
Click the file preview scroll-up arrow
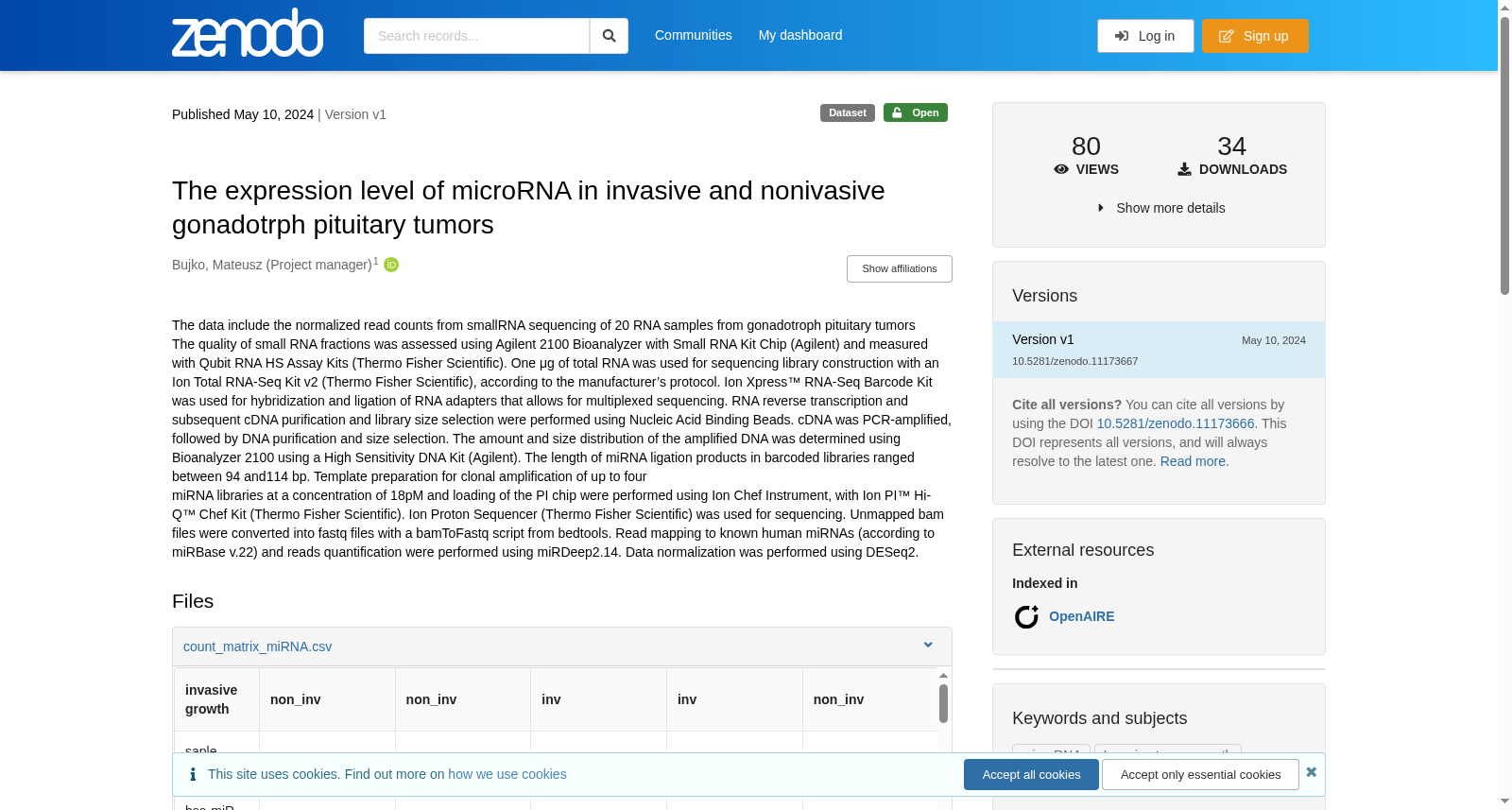943,675
